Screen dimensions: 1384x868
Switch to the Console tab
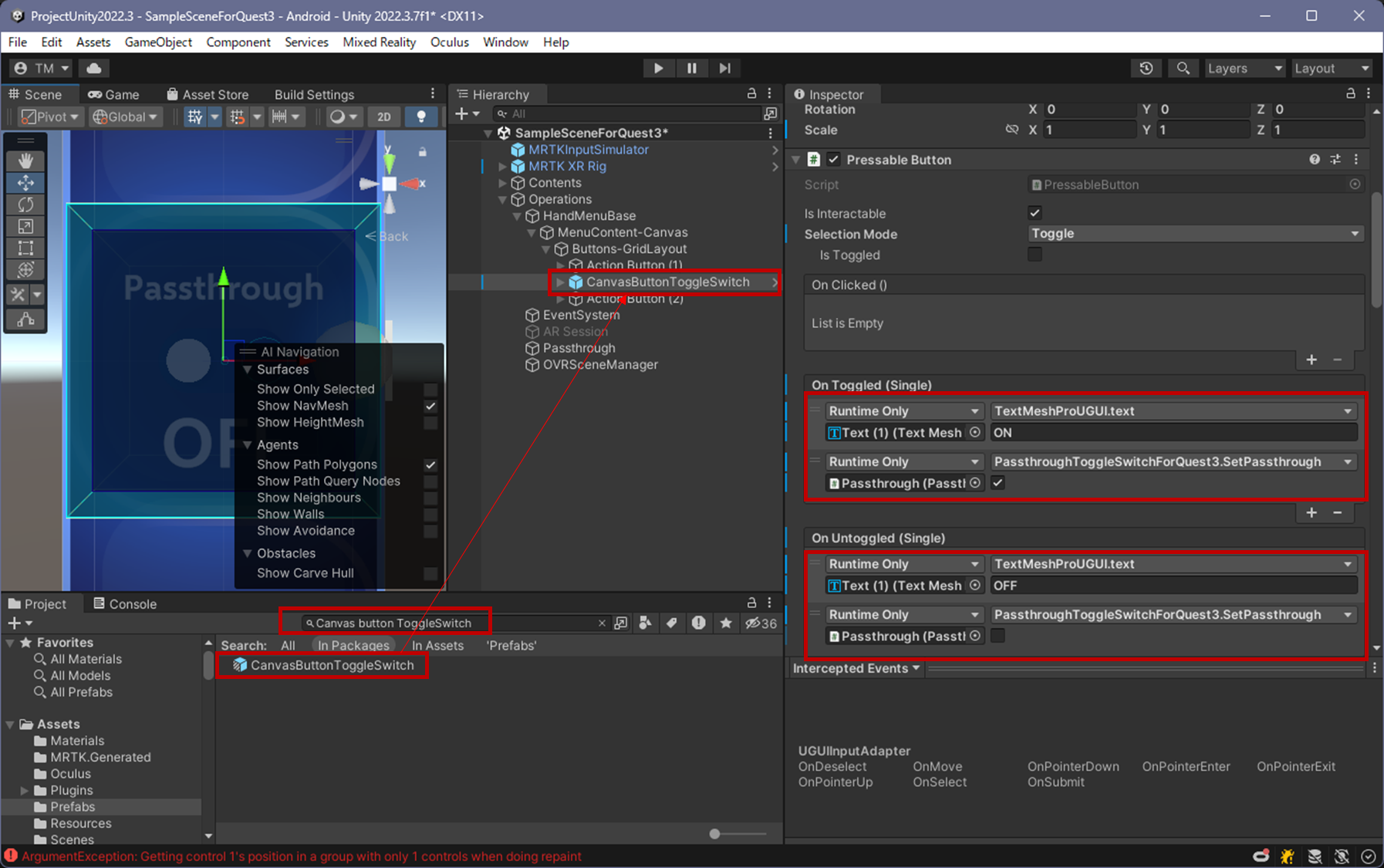(x=124, y=603)
